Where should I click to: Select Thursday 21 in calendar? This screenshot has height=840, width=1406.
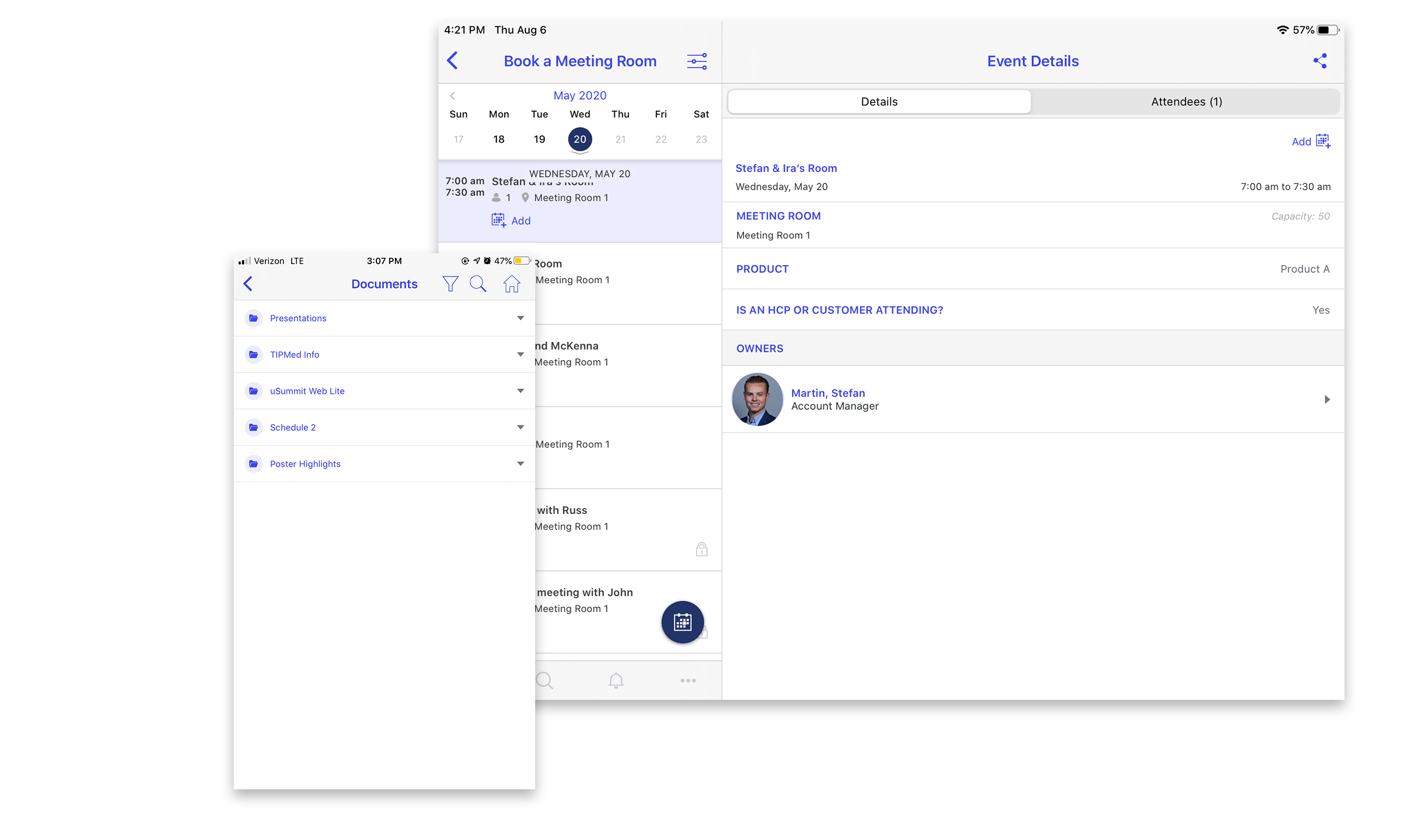click(620, 139)
